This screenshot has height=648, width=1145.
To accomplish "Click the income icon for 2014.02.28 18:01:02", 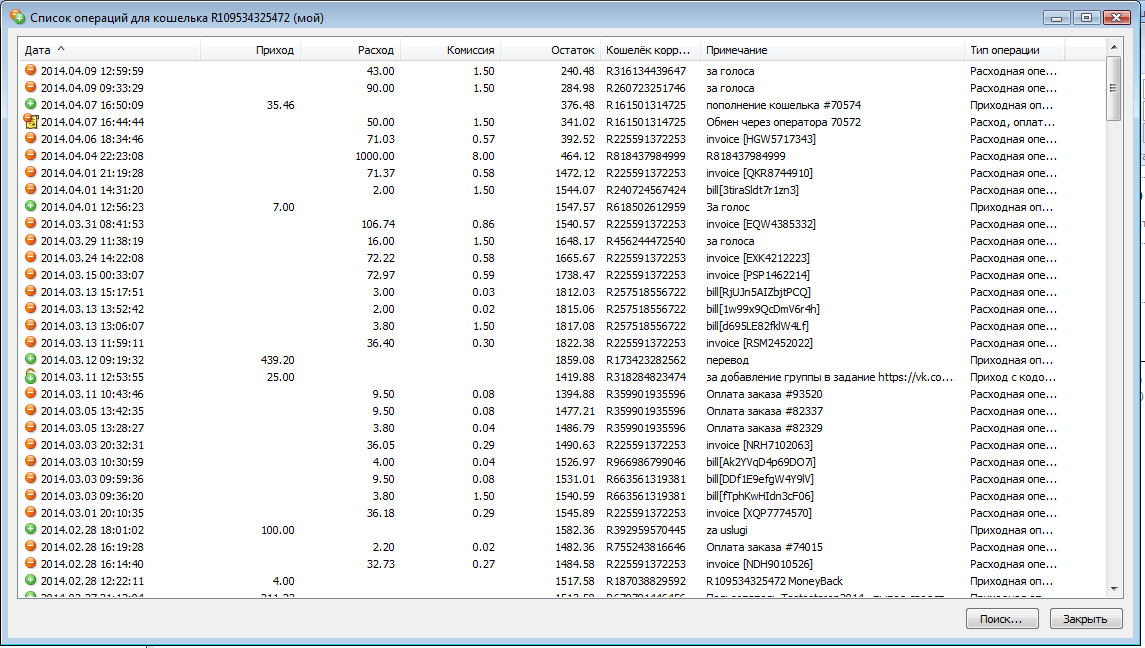I will pos(30,529).
